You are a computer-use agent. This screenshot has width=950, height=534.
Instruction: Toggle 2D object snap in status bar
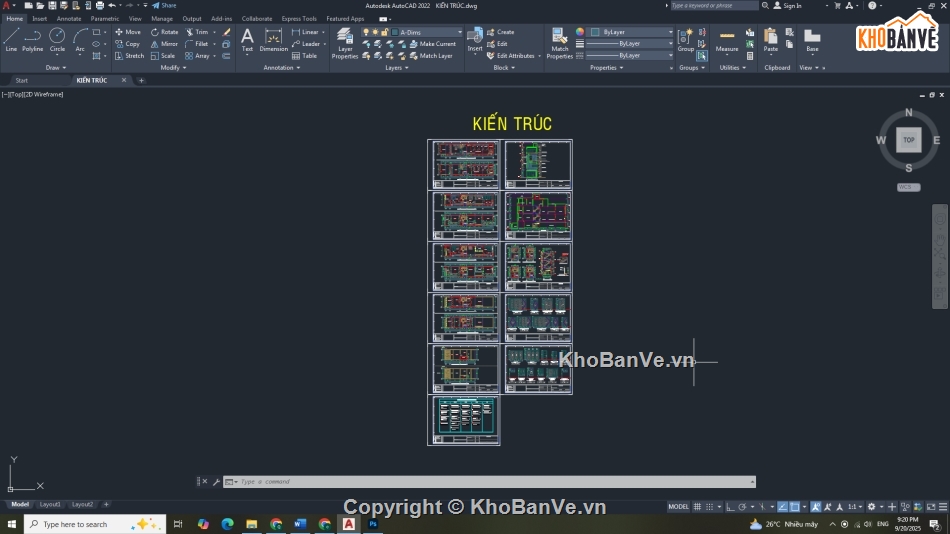pos(795,507)
